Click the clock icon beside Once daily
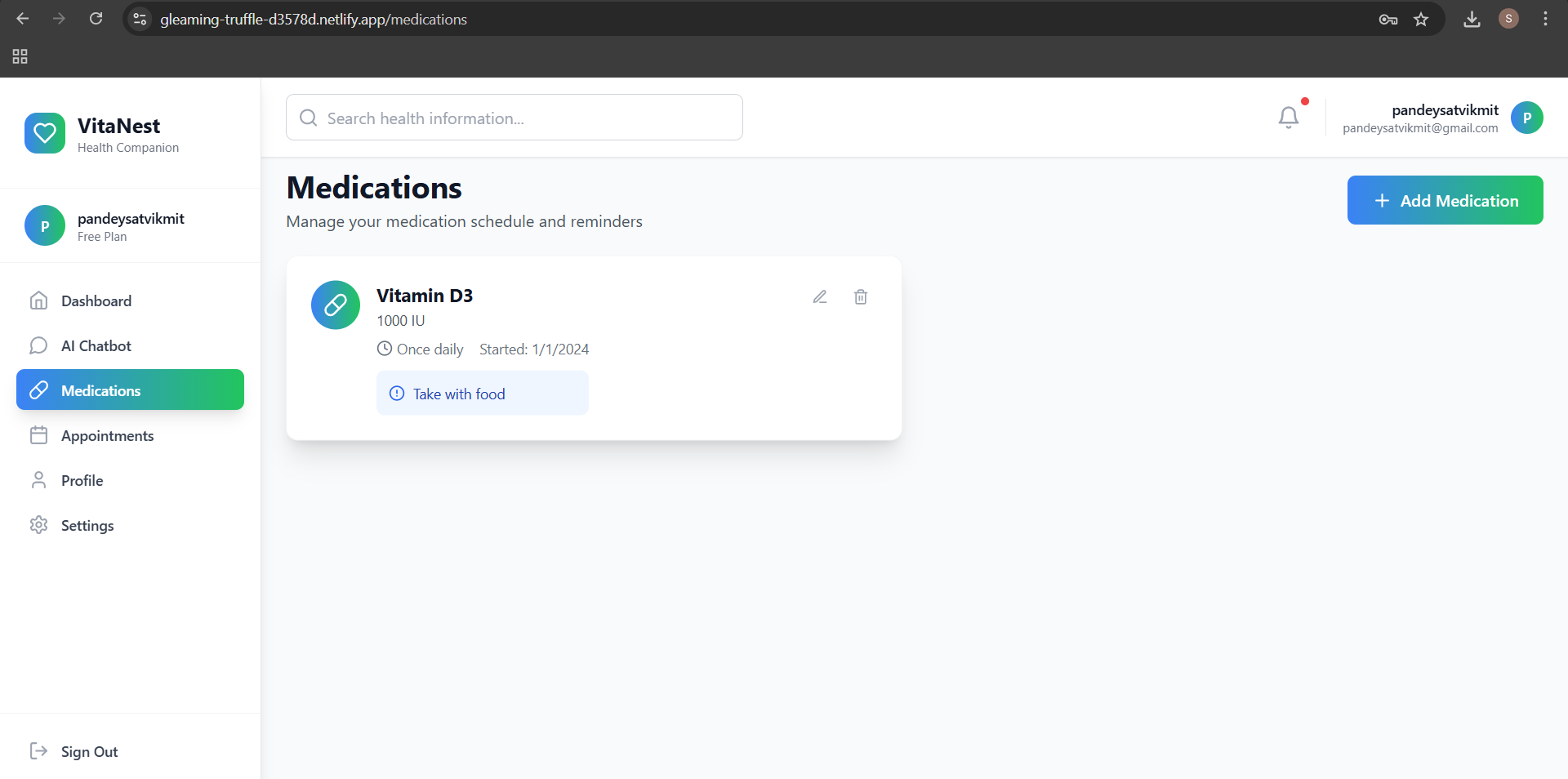 (x=385, y=349)
